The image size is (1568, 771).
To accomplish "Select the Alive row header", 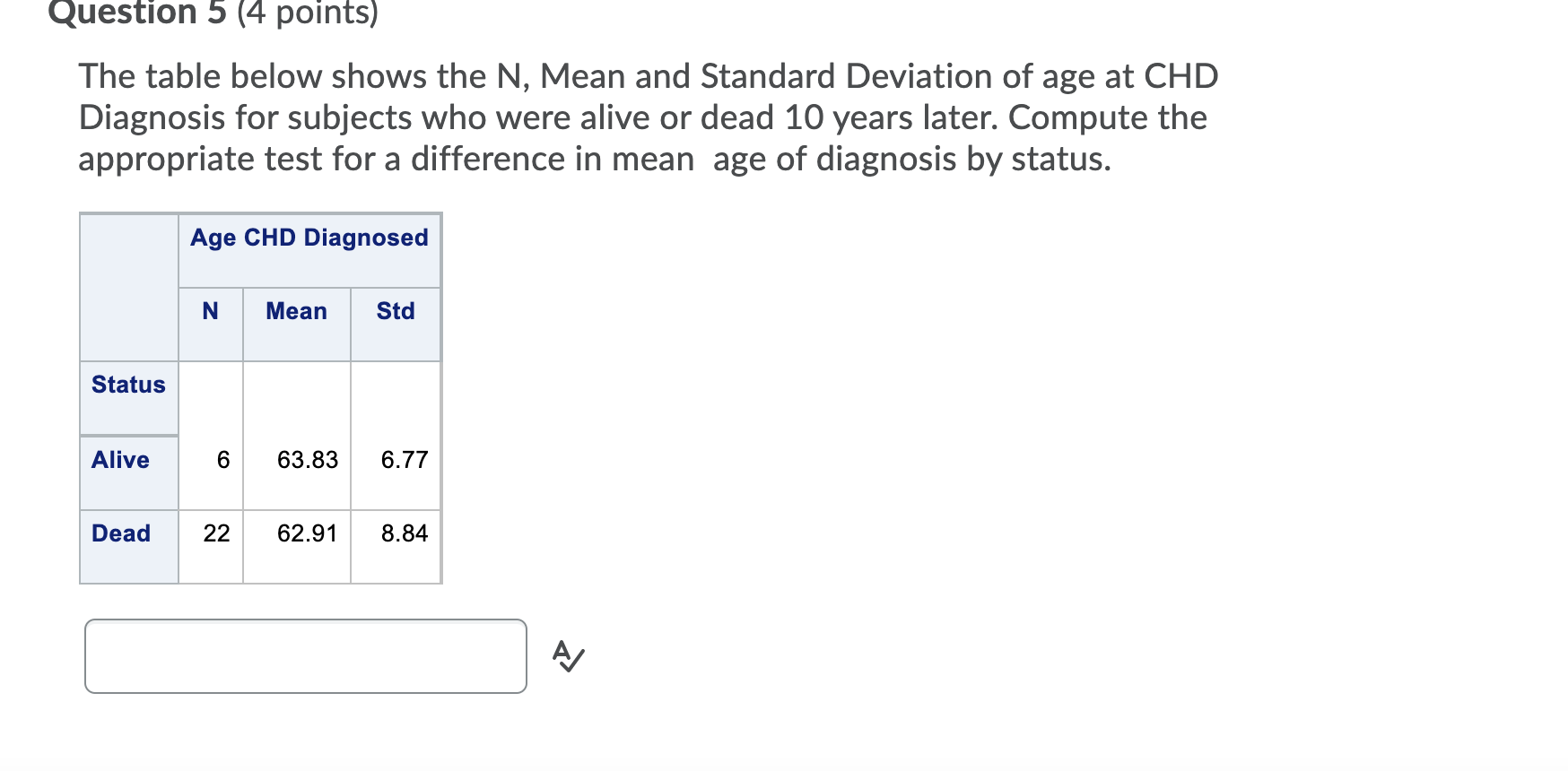I will click(120, 460).
